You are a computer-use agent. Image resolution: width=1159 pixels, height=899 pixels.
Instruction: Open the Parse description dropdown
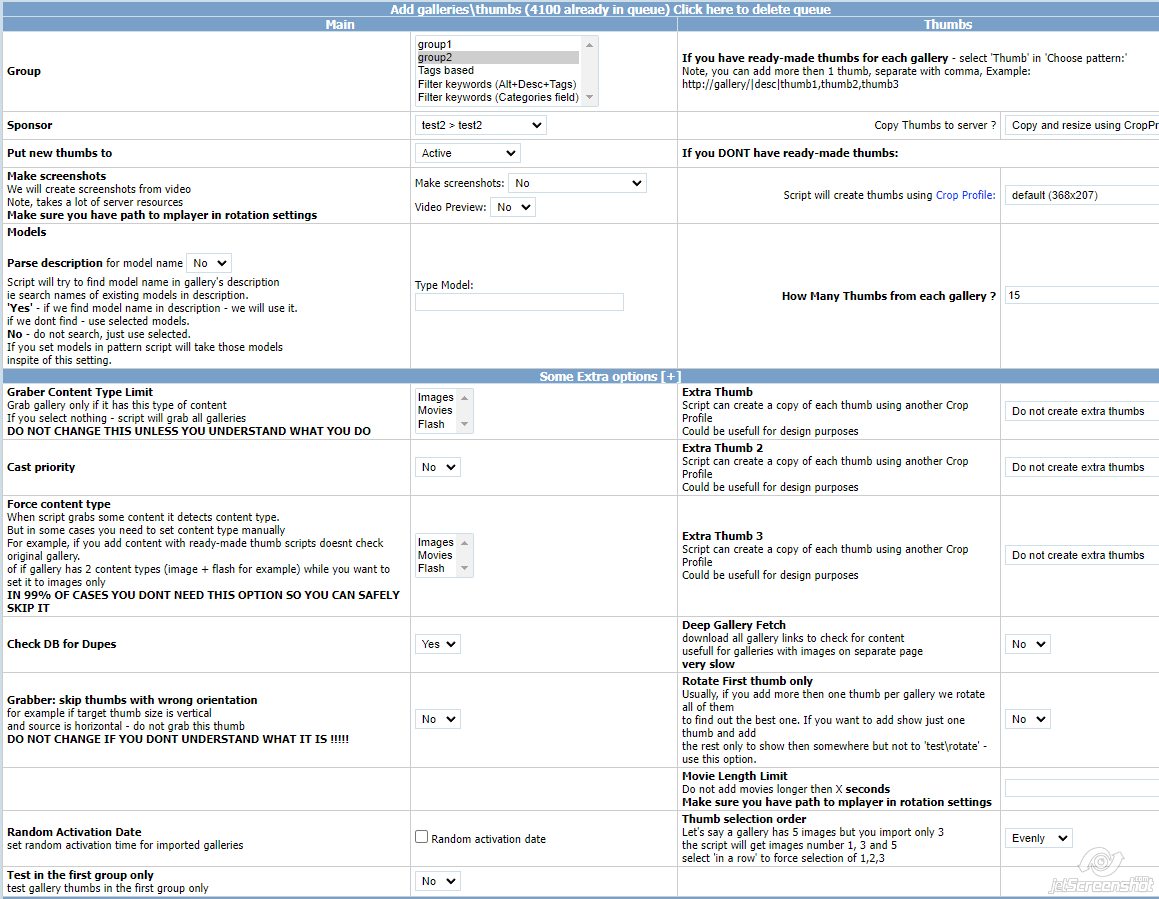208,263
